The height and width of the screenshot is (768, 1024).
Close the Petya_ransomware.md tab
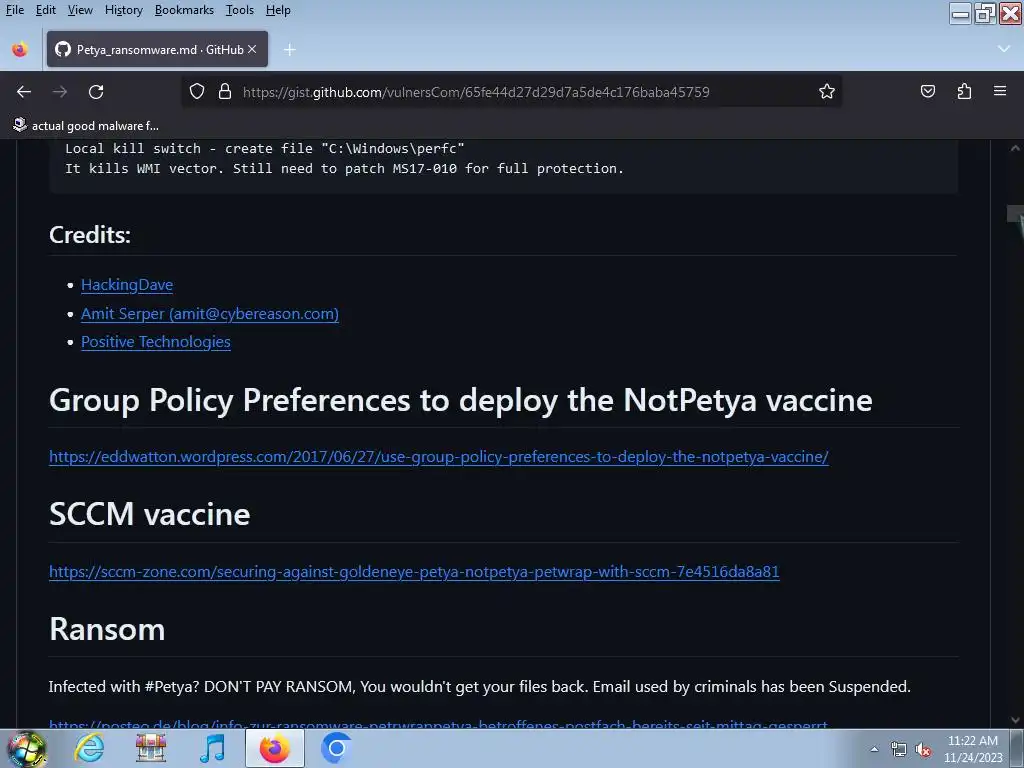252,49
